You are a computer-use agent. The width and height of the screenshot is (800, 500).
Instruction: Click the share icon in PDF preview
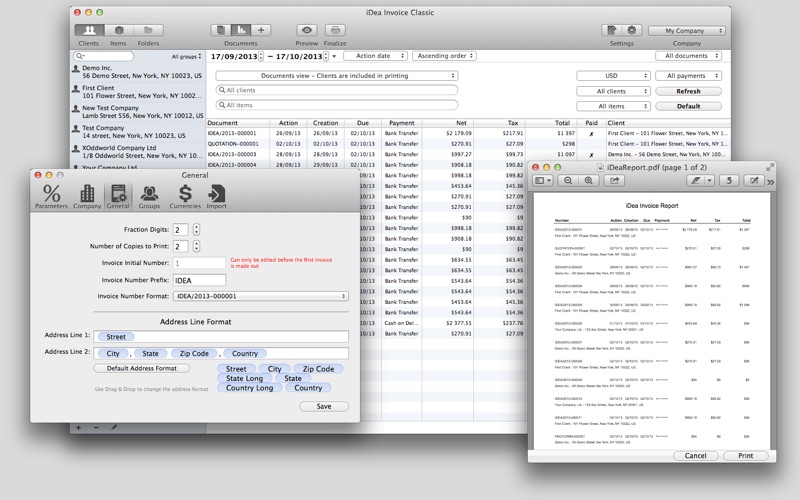614,181
